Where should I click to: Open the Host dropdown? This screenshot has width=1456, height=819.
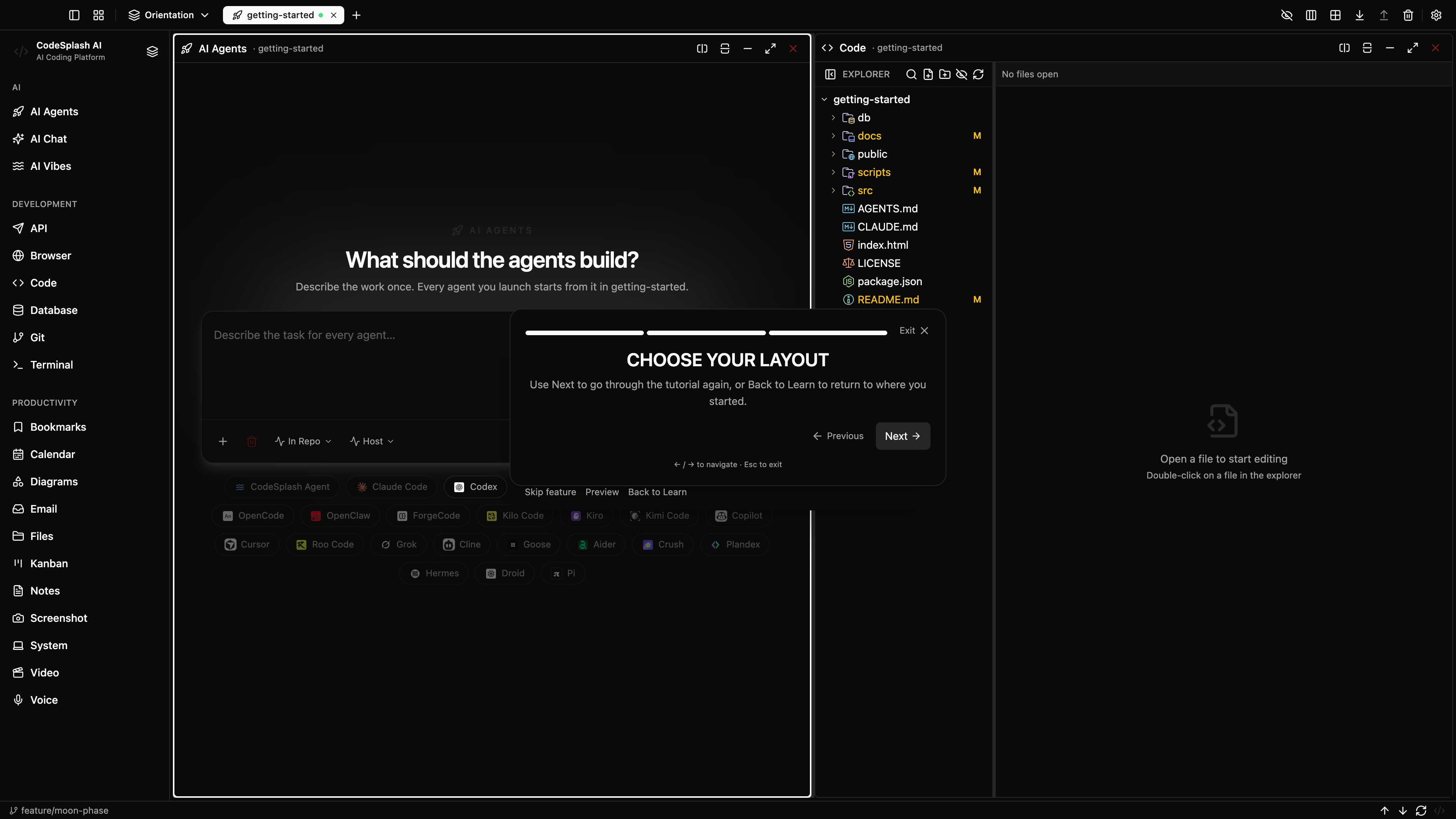click(x=371, y=441)
